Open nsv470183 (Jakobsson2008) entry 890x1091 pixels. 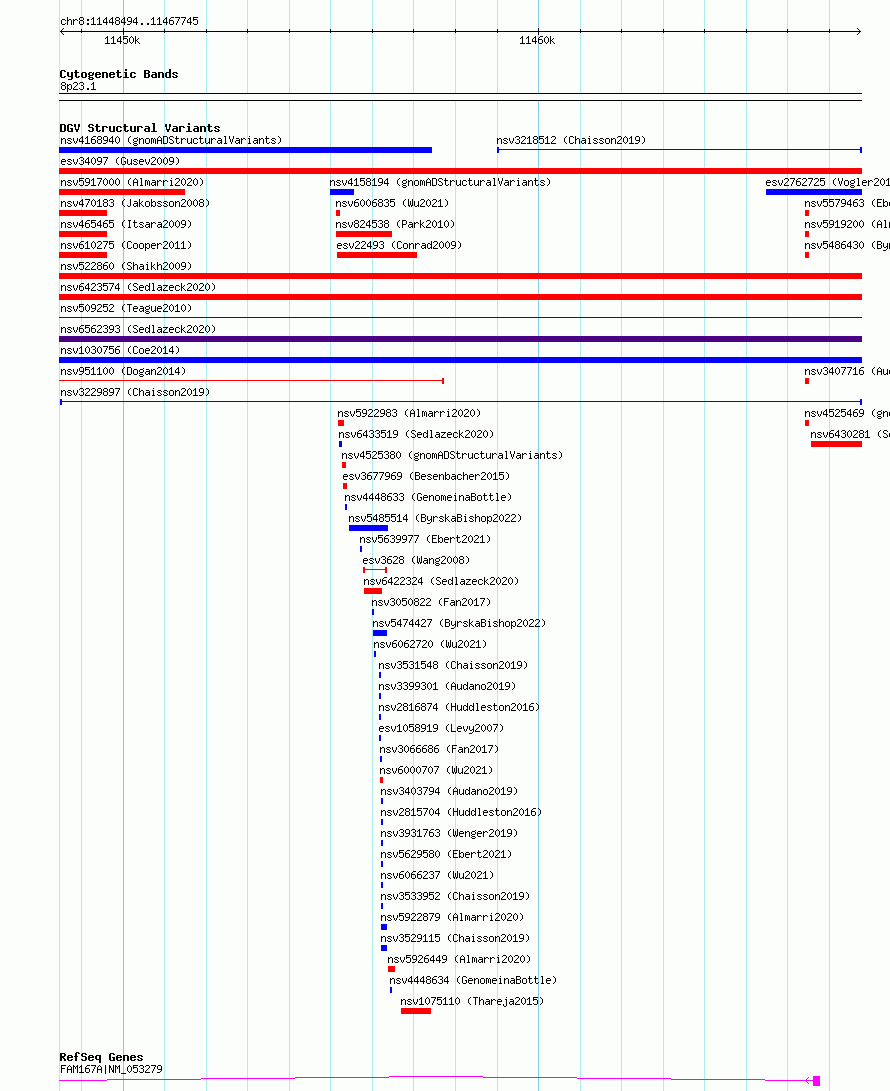(x=135, y=202)
